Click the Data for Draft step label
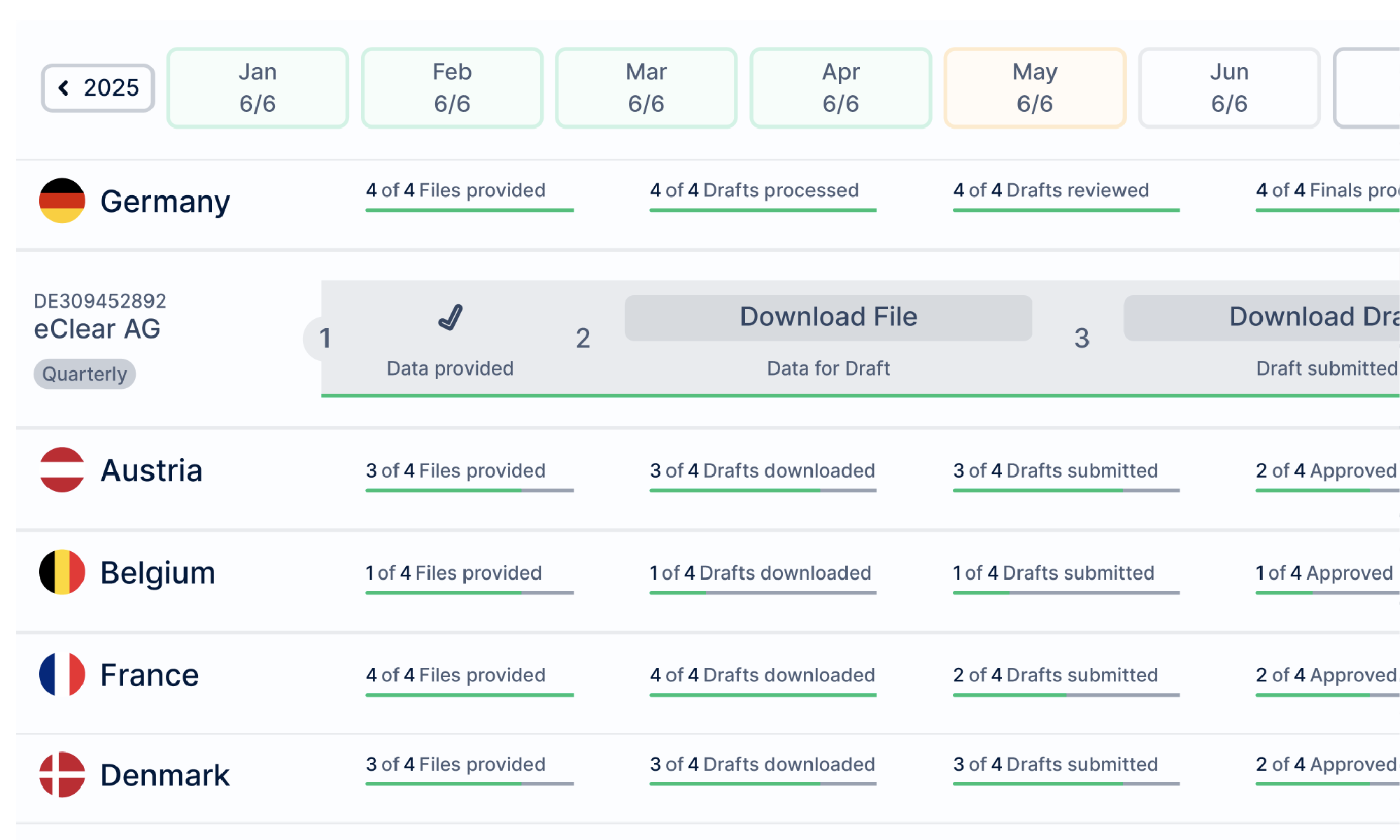The height and width of the screenshot is (840, 1400). pos(828,369)
